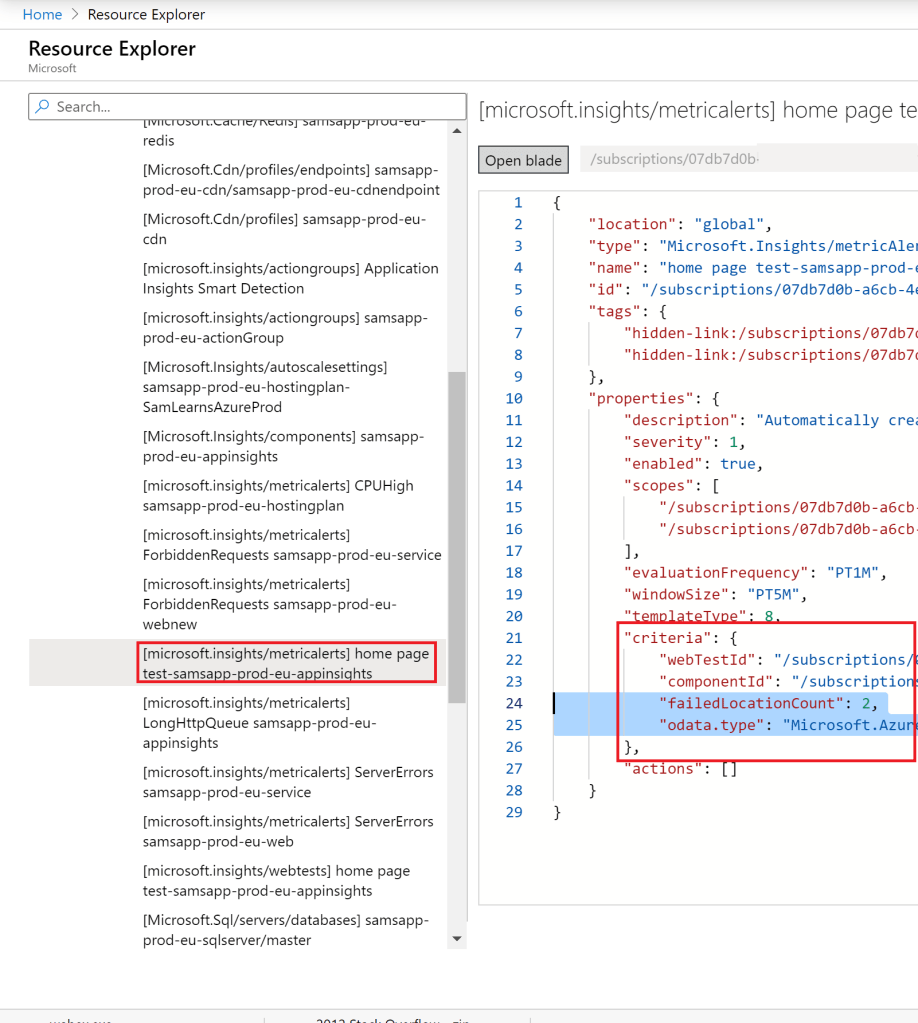
Task: Click the search magnifier icon
Action: 42,107
